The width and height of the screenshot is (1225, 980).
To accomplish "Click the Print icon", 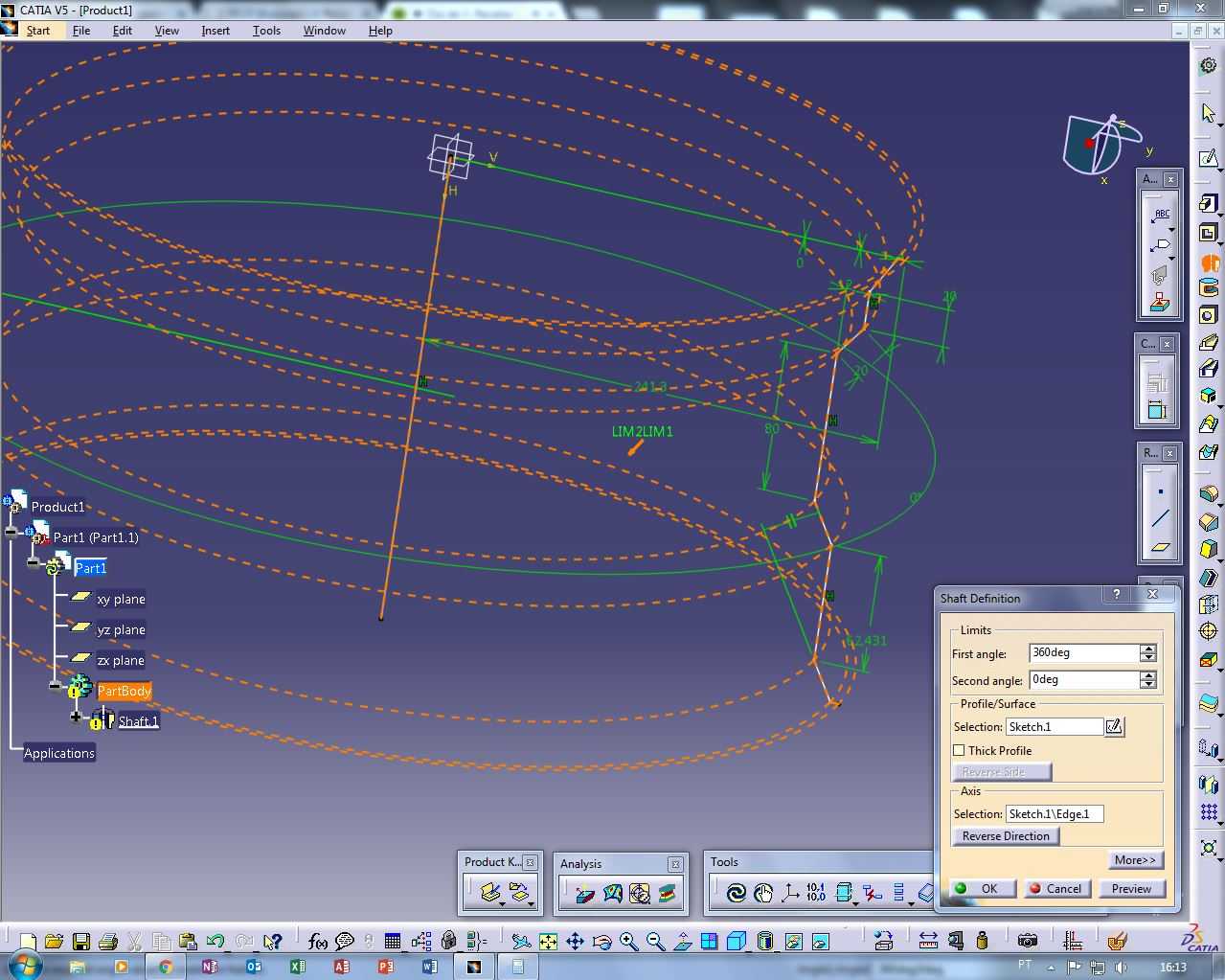I will (x=108, y=942).
